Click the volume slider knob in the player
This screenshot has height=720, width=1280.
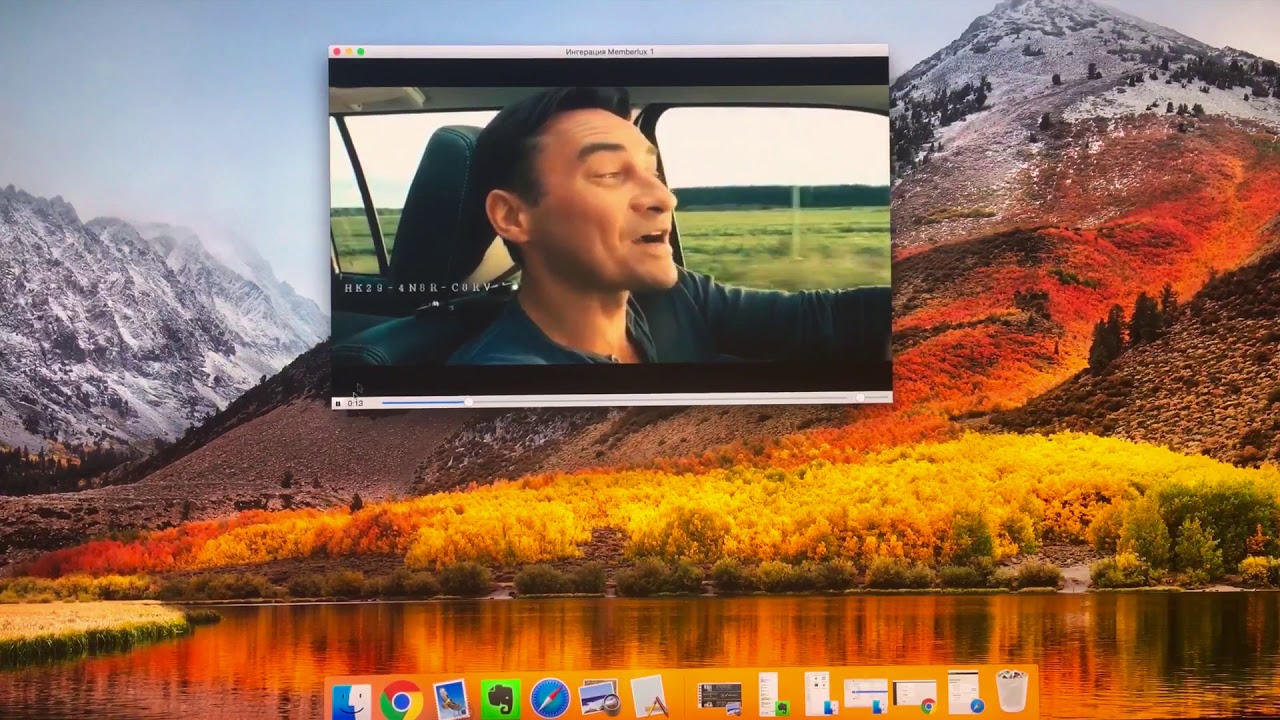[859, 398]
